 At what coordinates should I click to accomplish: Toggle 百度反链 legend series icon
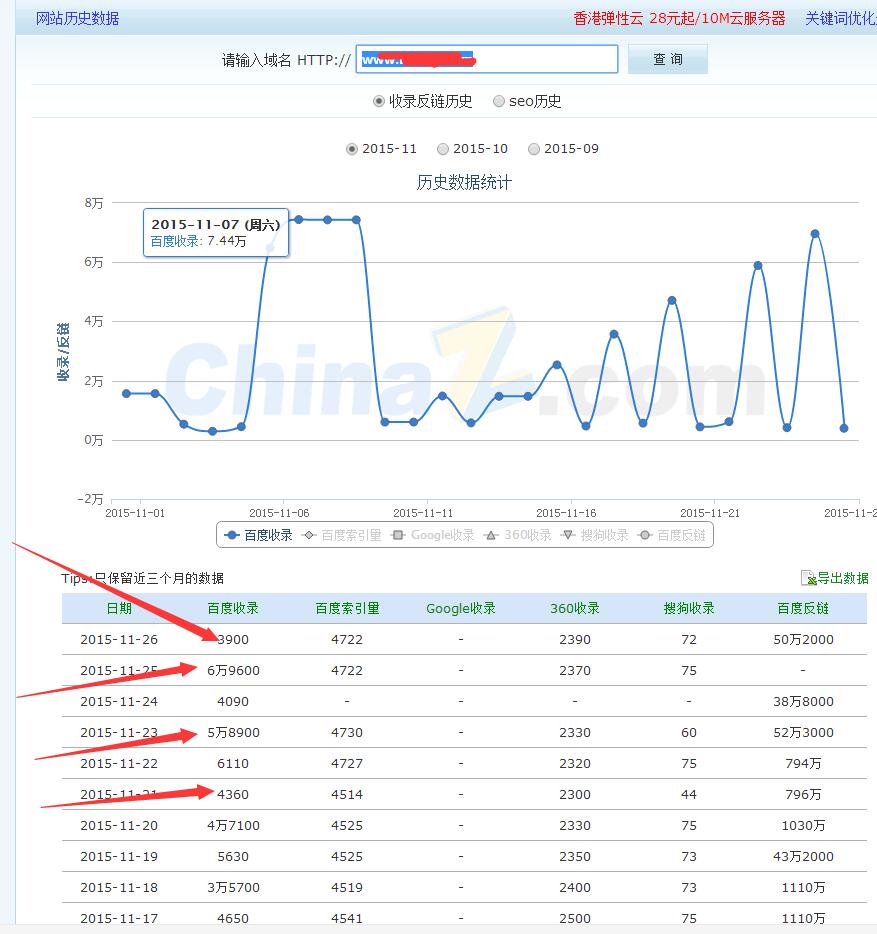(645, 535)
